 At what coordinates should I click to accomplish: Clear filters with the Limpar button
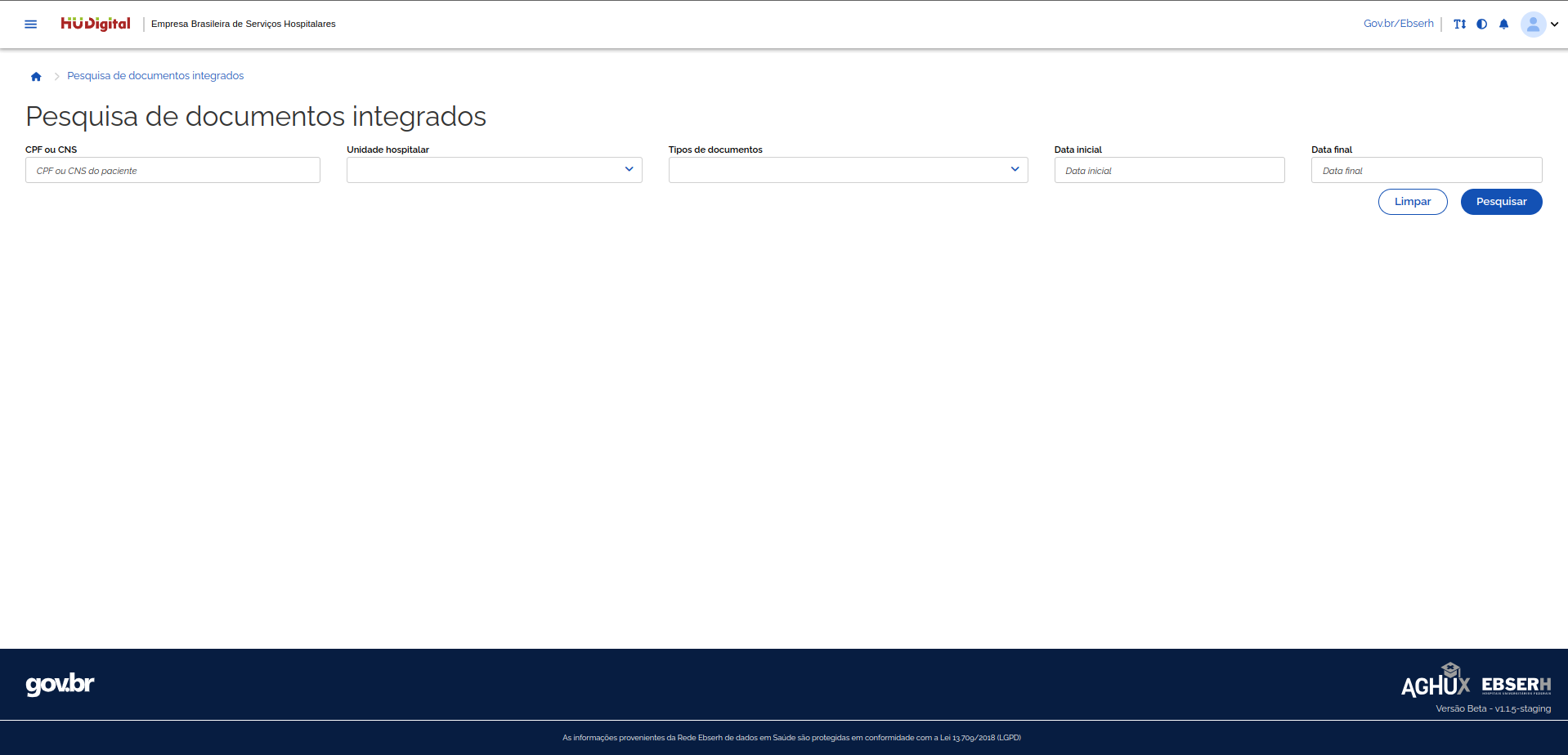tap(1413, 202)
